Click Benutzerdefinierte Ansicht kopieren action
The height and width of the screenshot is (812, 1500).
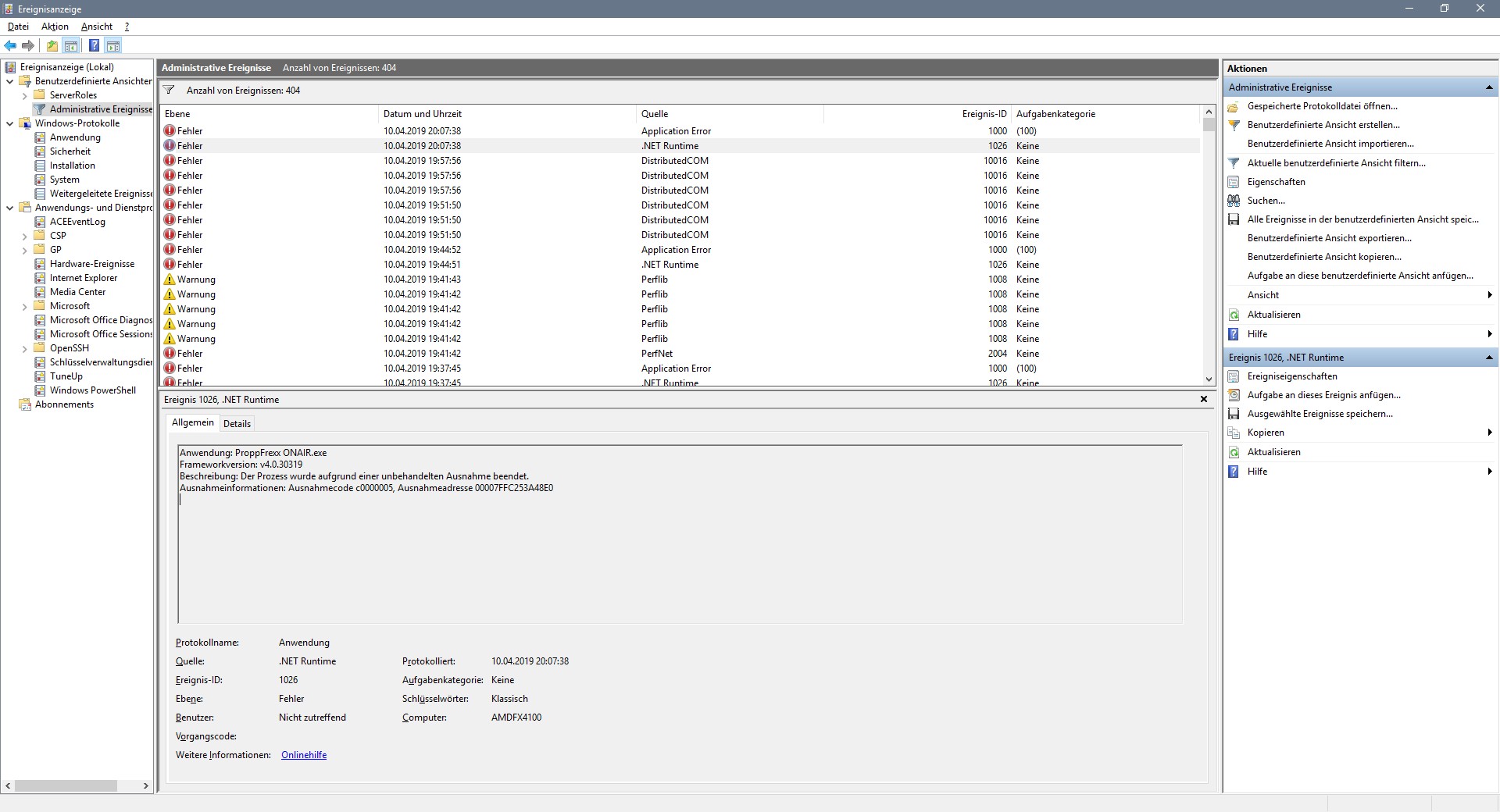(1324, 257)
